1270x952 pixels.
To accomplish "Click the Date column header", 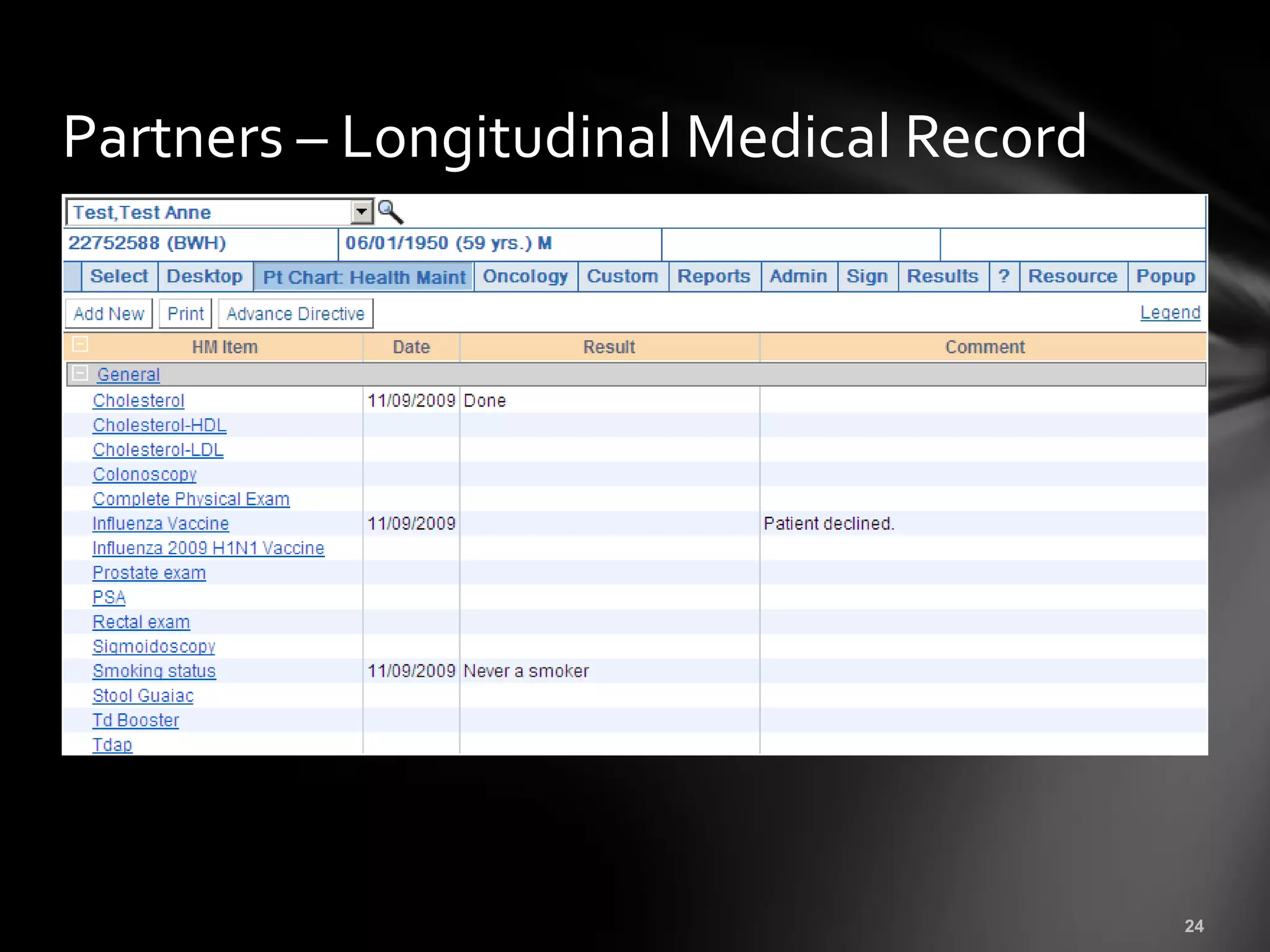I will point(411,347).
